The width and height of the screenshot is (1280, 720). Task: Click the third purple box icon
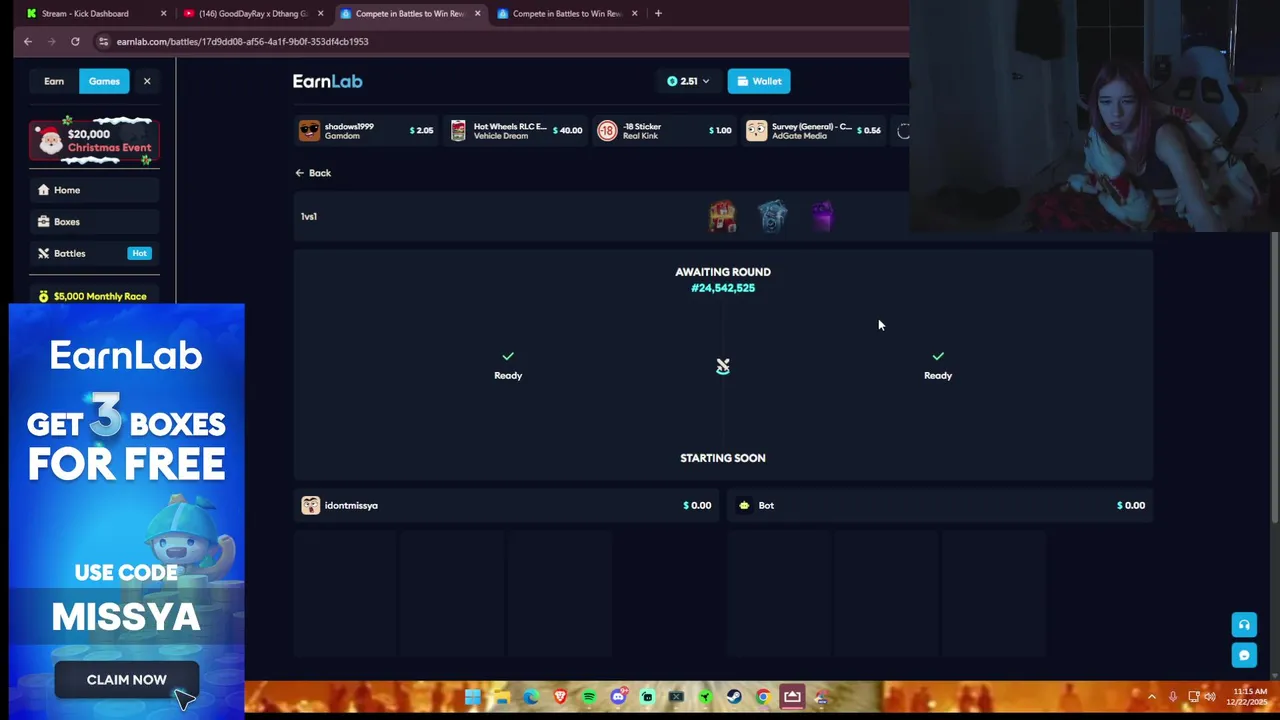tap(822, 216)
